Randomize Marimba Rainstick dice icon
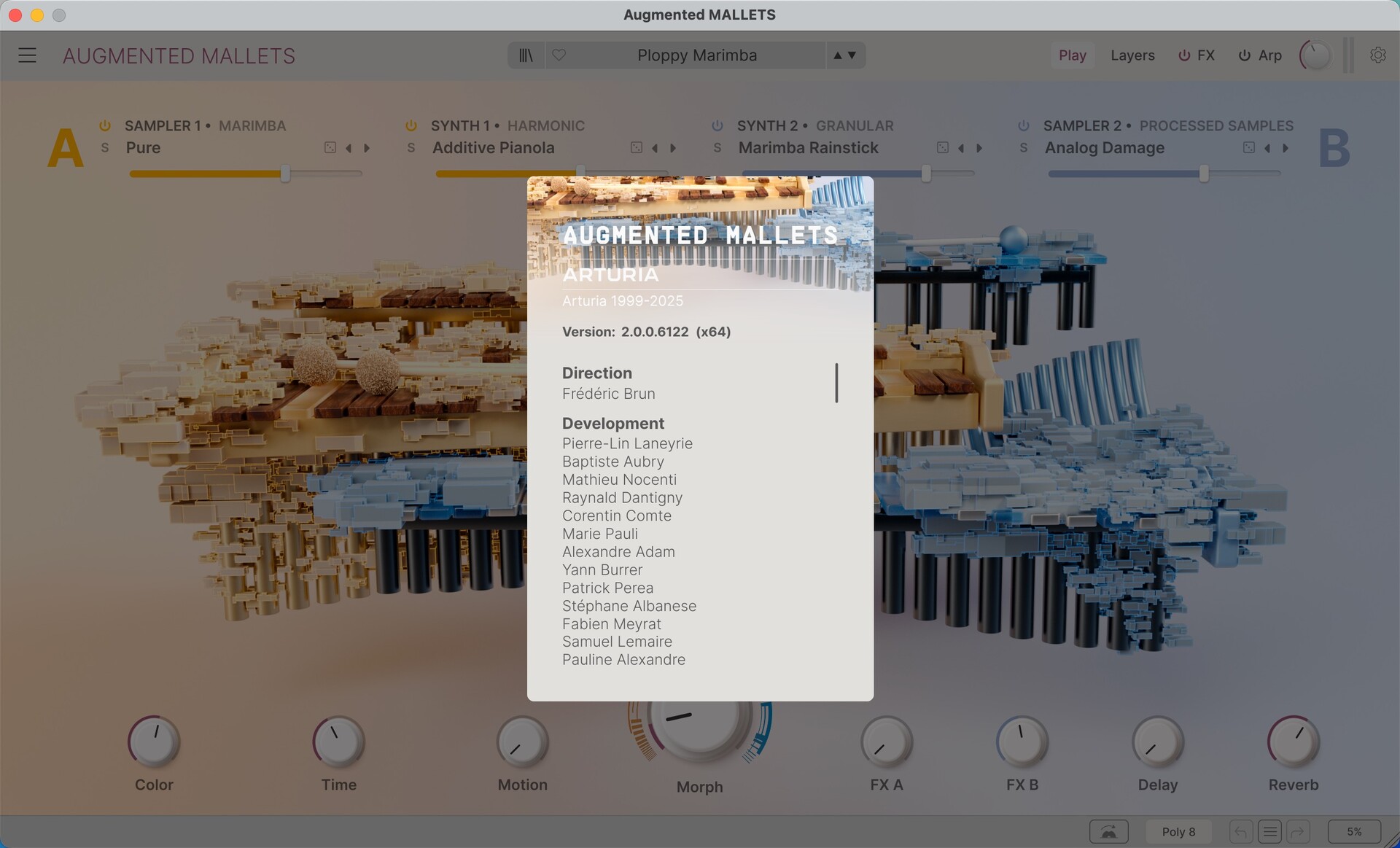This screenshot has height=848, width=1400. click(943, 148)
